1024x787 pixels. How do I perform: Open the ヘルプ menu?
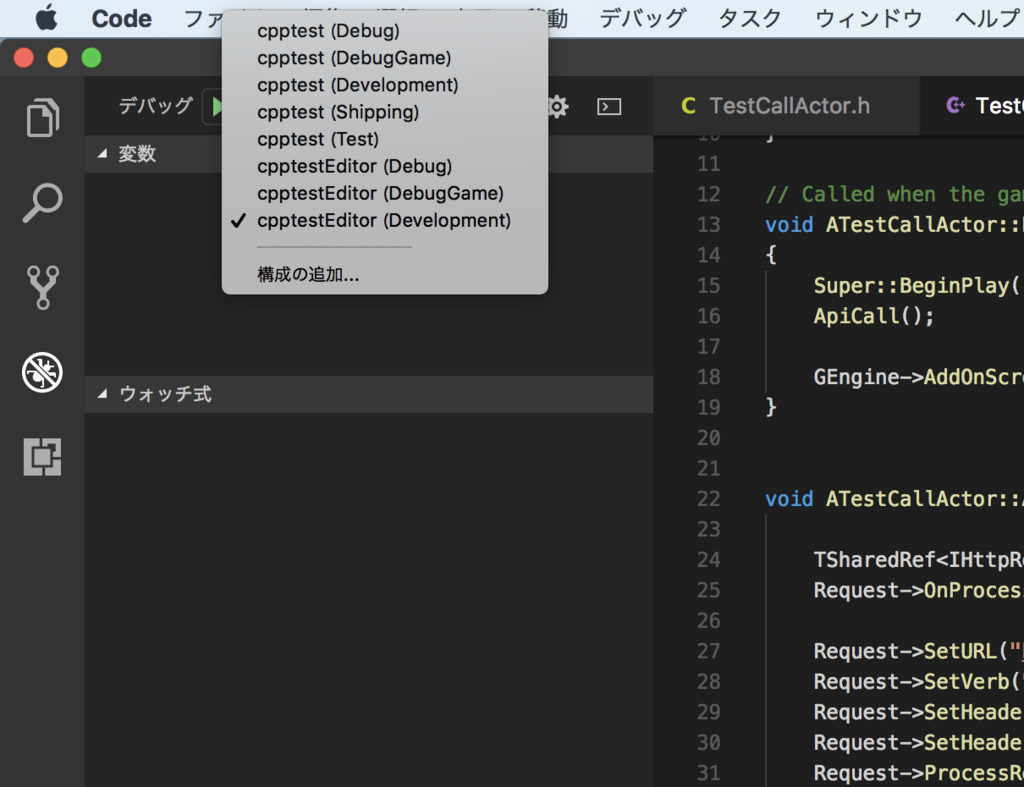987,18
